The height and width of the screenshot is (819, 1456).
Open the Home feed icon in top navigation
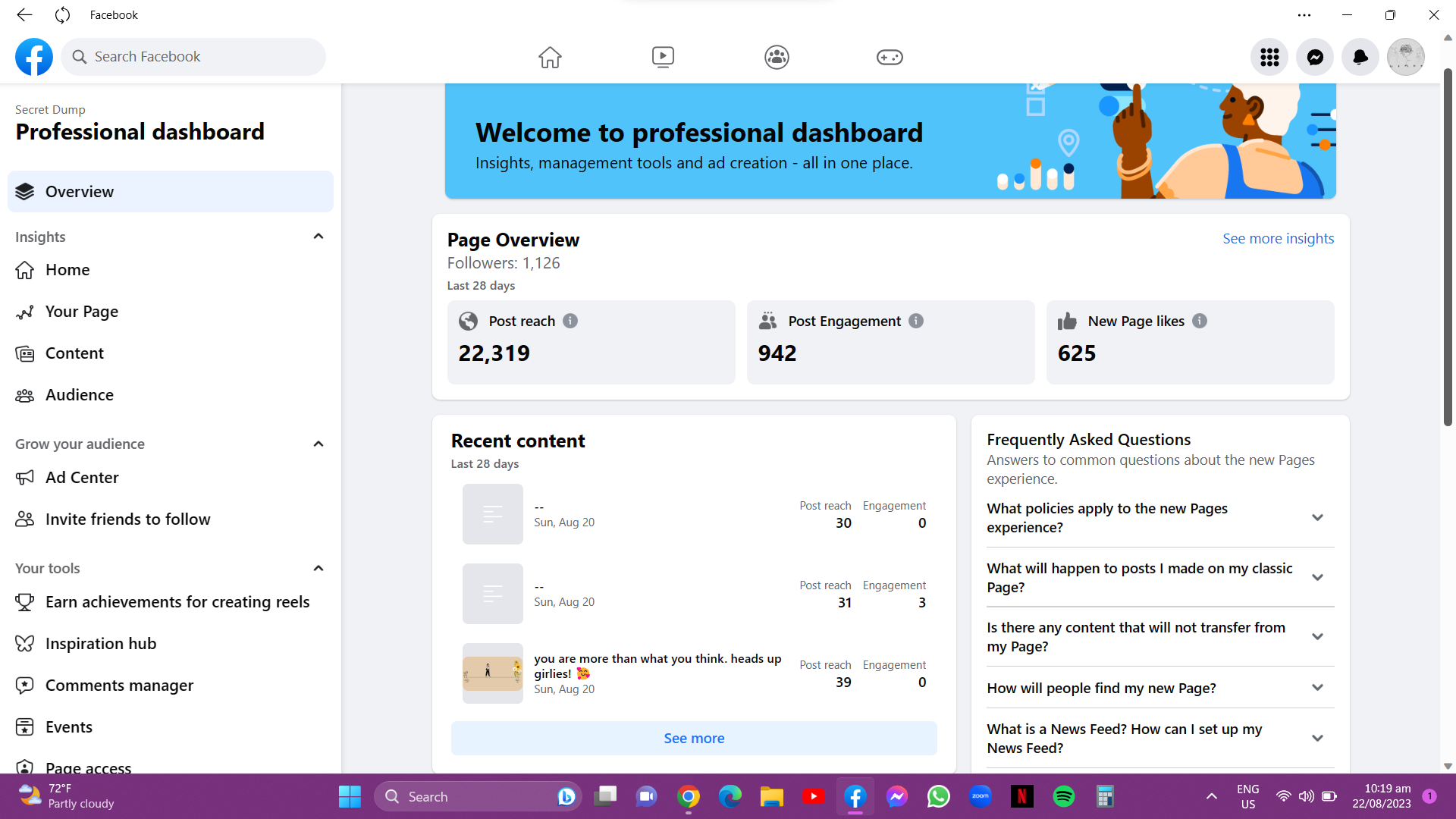tap(550, 57)
